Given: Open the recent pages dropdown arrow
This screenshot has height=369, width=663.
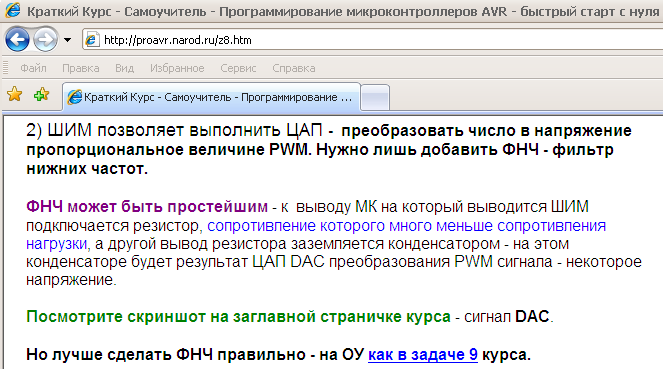Looking at the screenshot, I should [67, 40].
